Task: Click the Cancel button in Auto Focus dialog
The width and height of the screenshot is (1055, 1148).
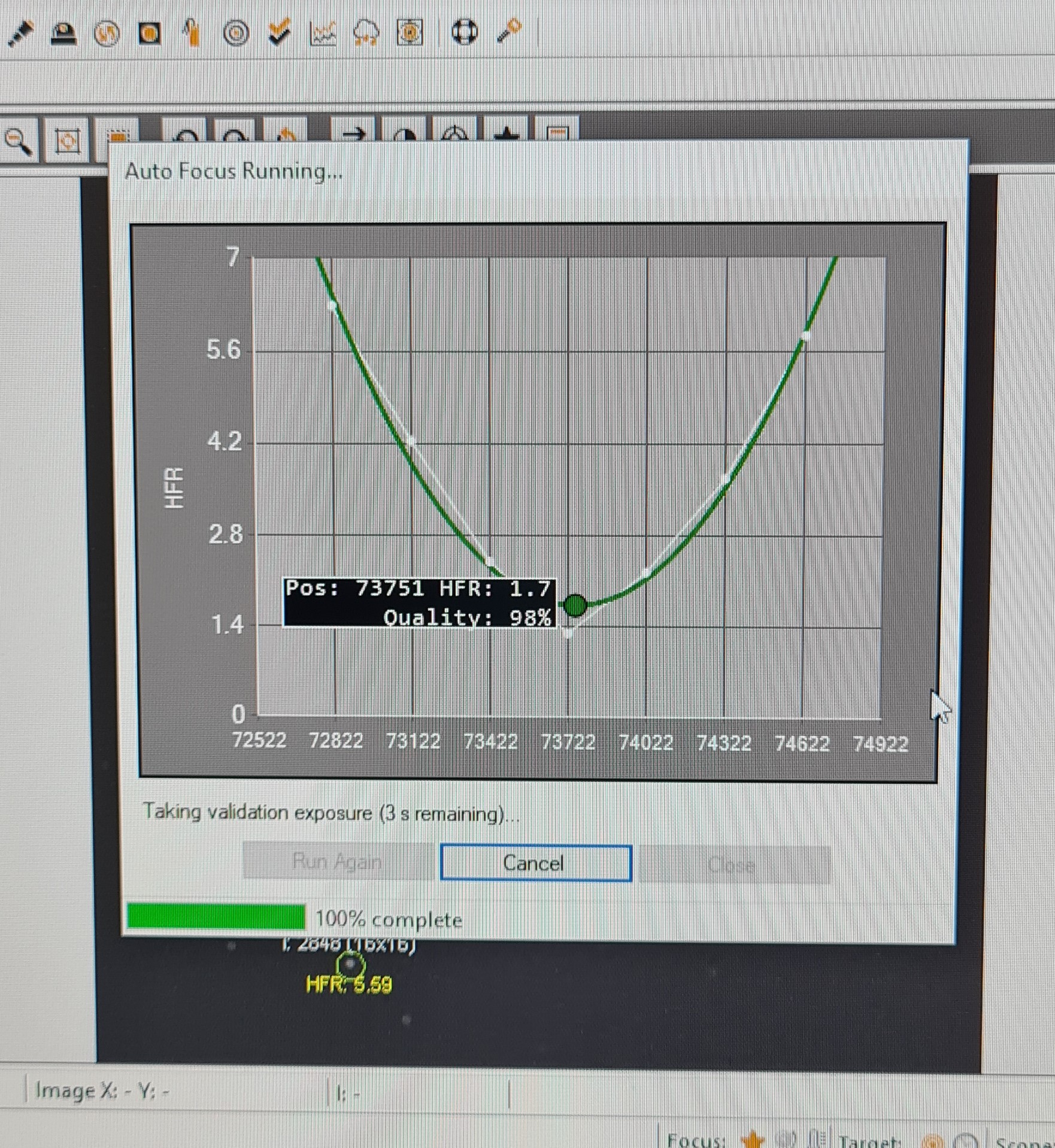Action: click(536, 863)
